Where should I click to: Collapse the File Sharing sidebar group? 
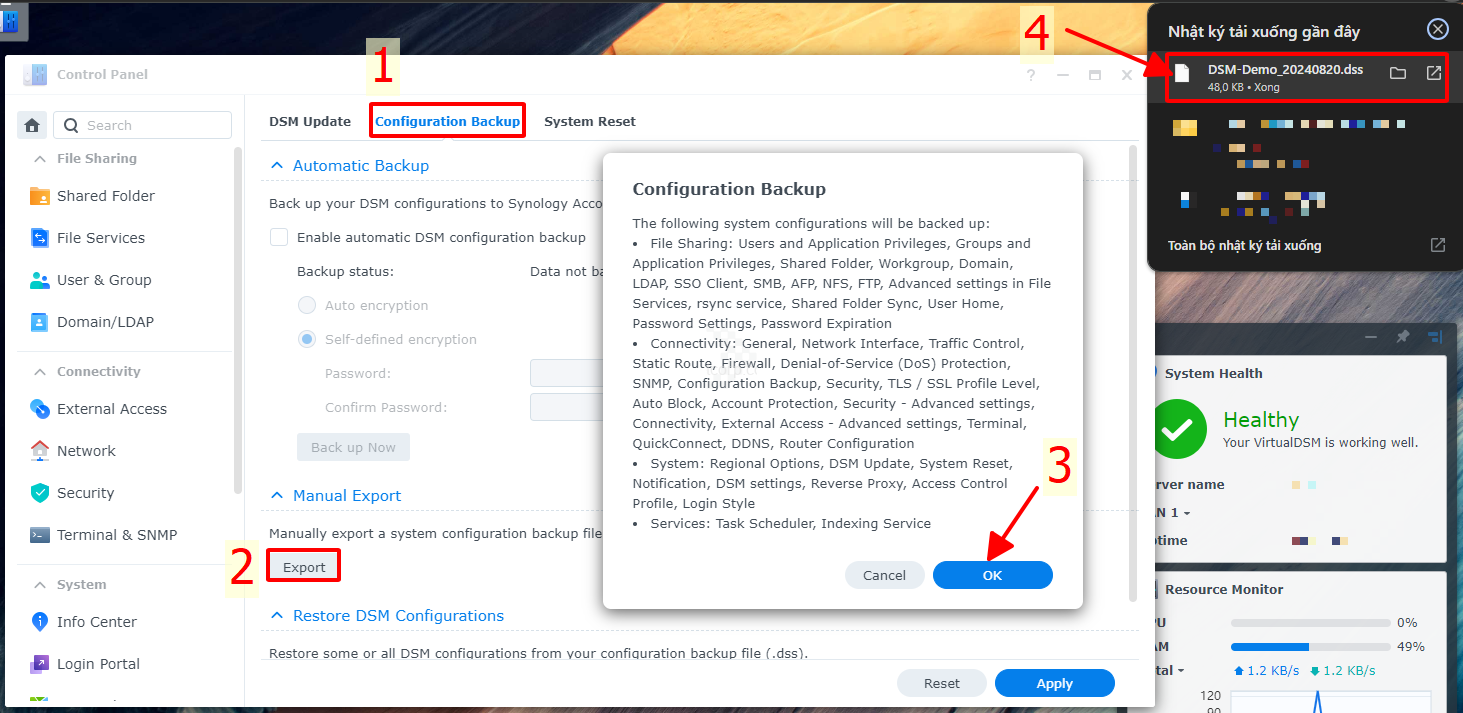(40, 158)
